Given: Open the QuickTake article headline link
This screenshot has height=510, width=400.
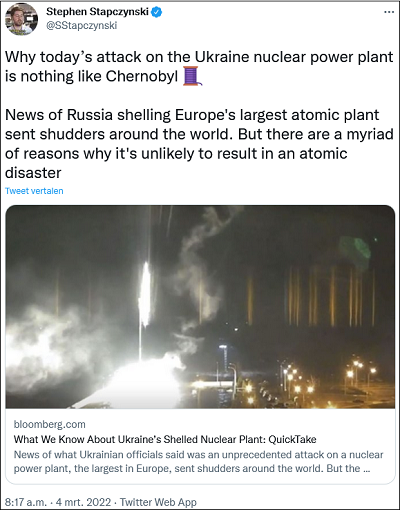Looking at the screenshot, I should coord(165,439).
